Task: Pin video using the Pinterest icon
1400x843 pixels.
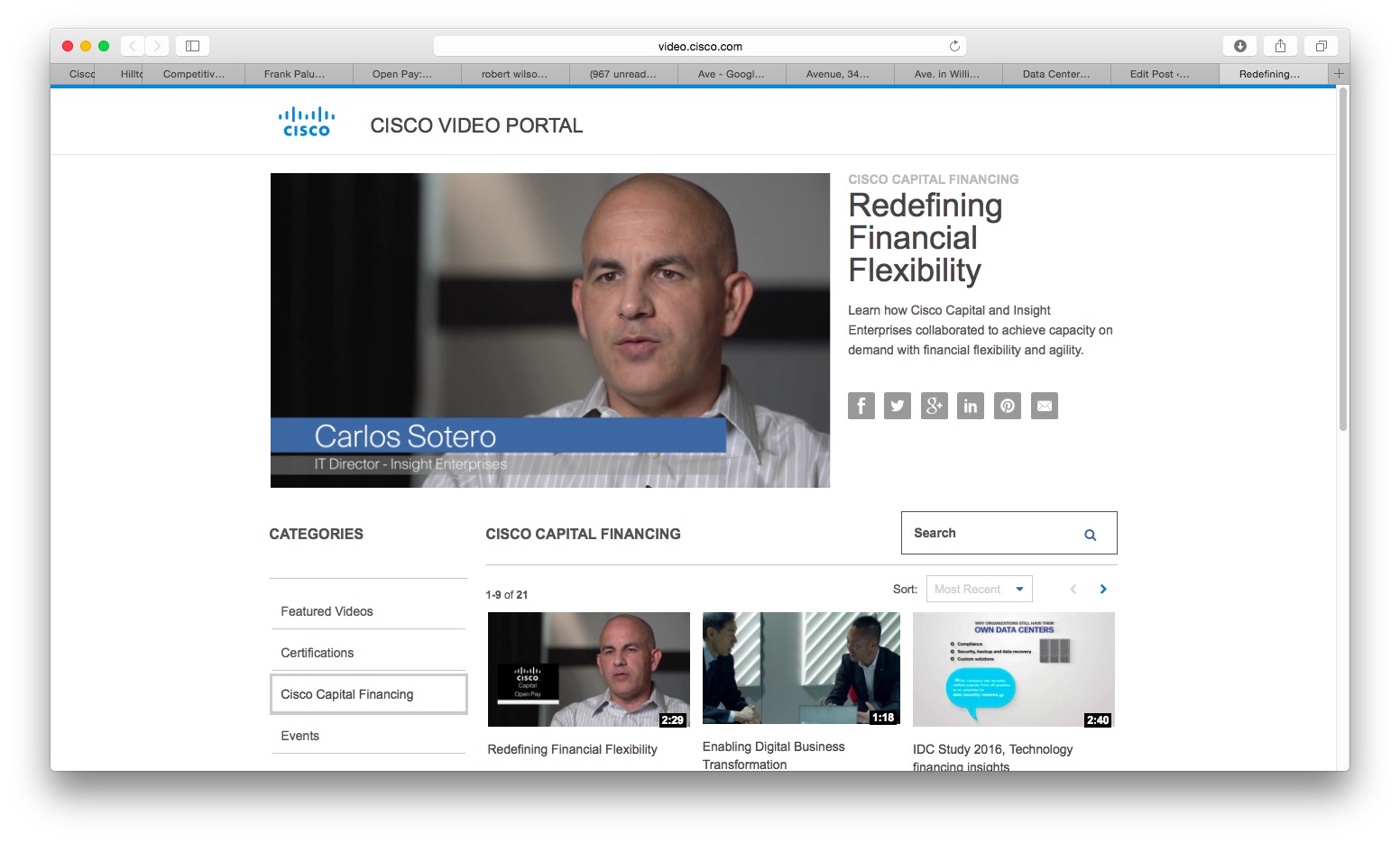Action: 1007,406
